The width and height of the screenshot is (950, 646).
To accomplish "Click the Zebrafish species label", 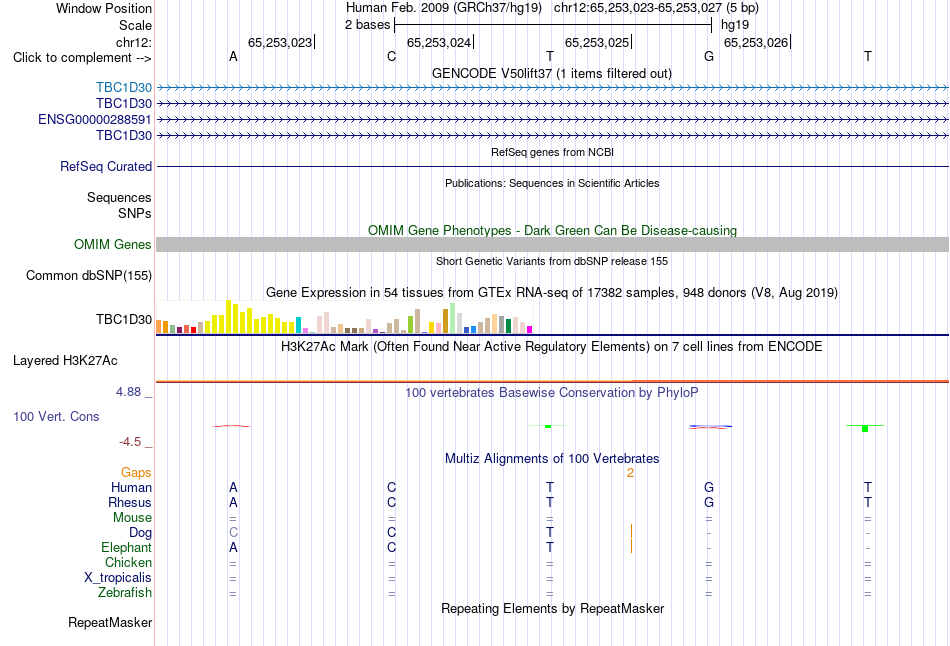I will [x=125, y=592].
